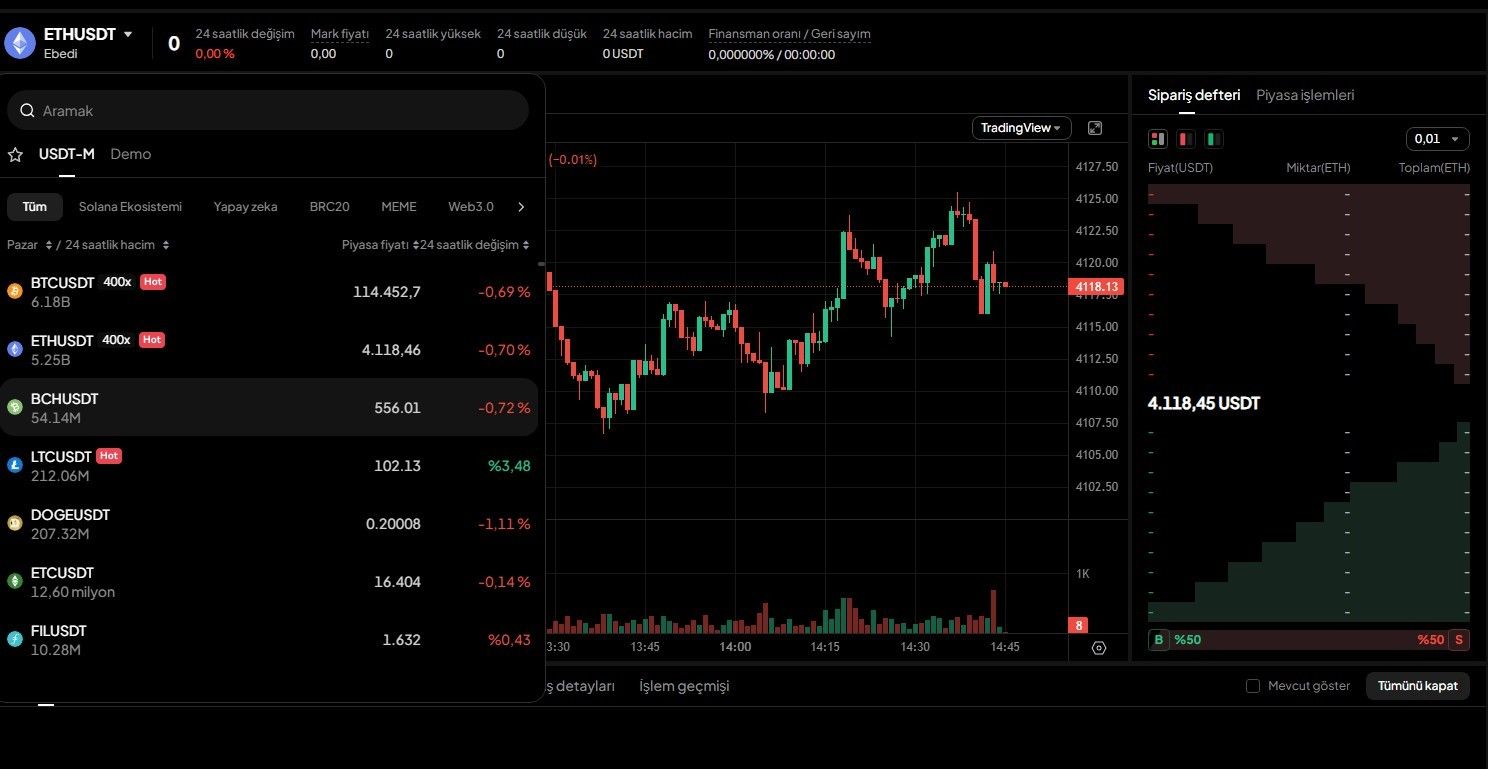Screen dimensions: 1488x769
Task: Select the Solana Ekosistemi category filter
Action: tap(130, 207)
